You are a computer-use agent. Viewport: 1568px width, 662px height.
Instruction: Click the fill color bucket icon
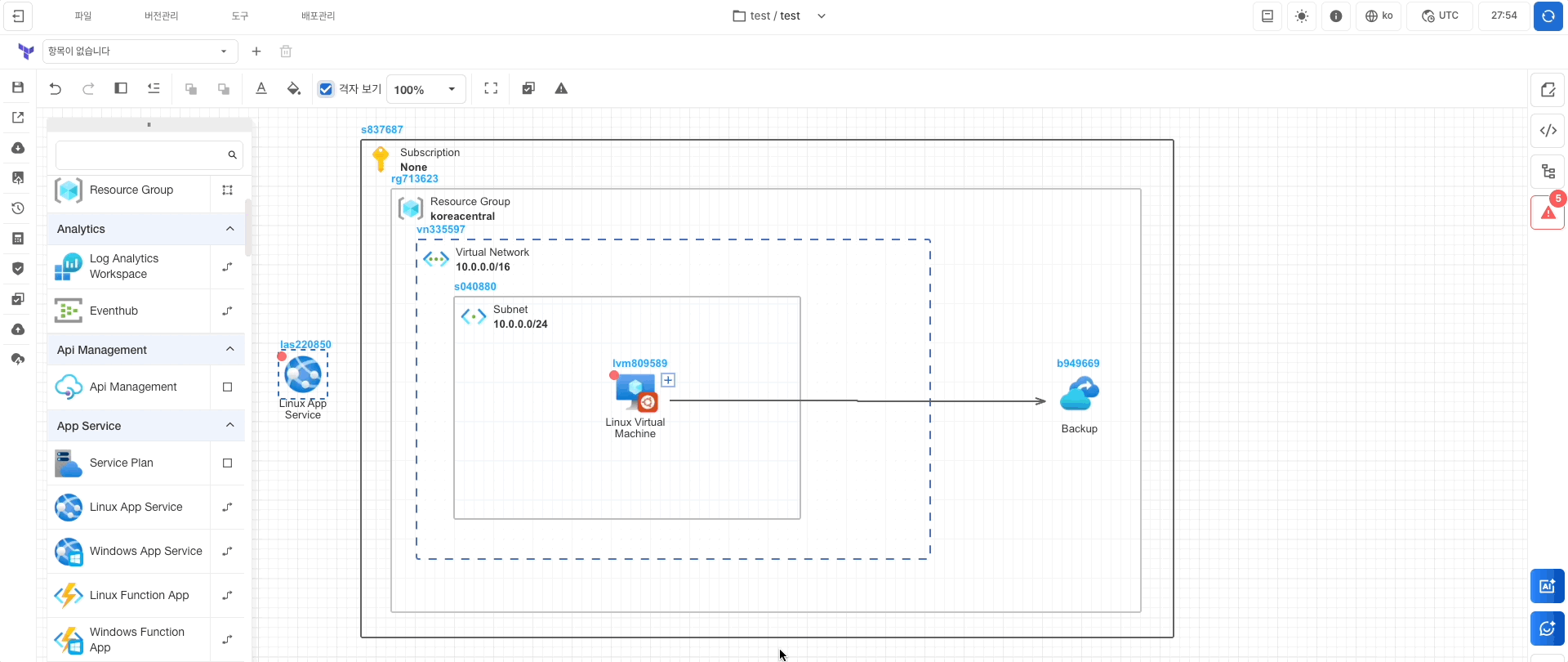[293, 89]
